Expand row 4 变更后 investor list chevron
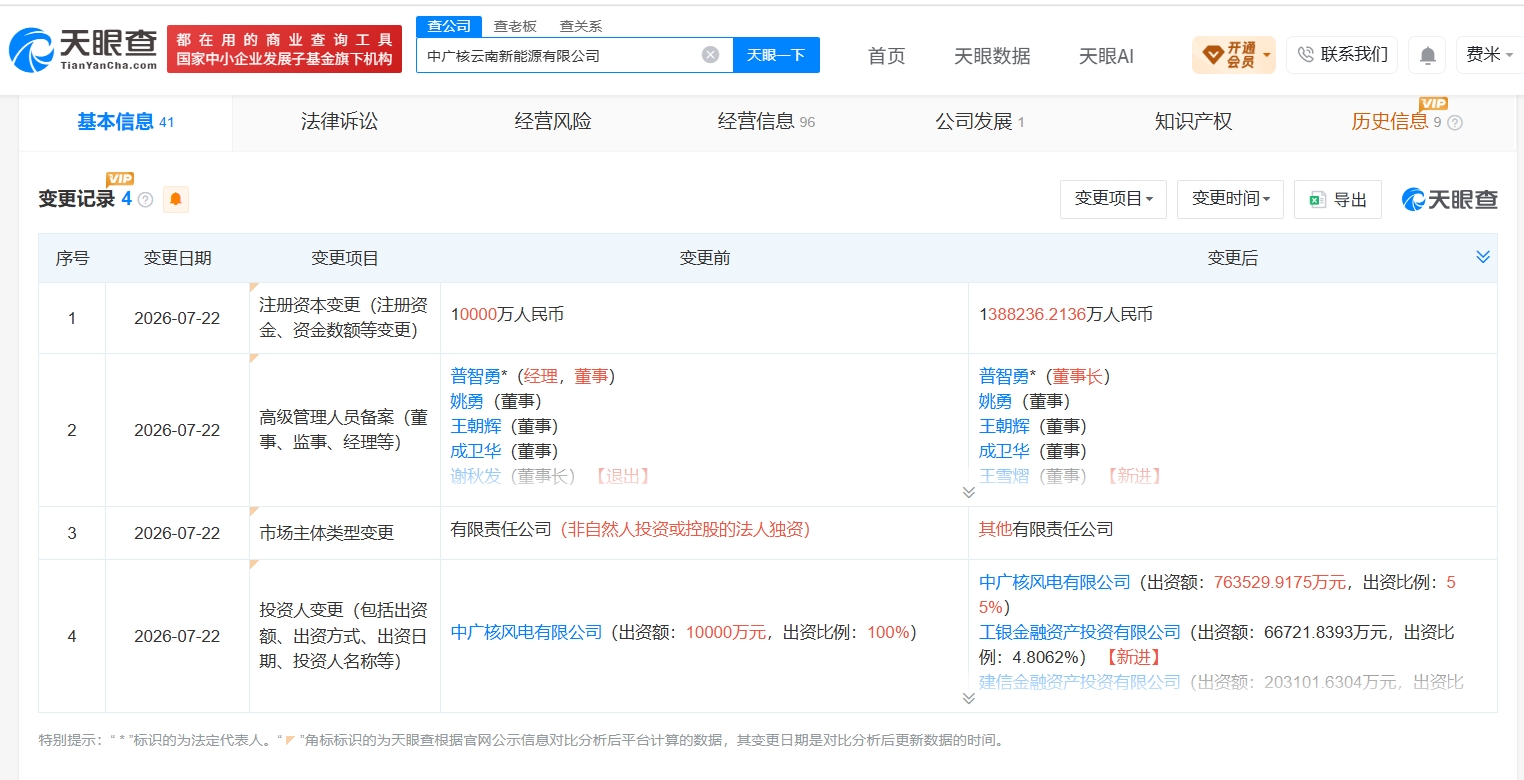The image size is (1524, 780). [968, 698]
